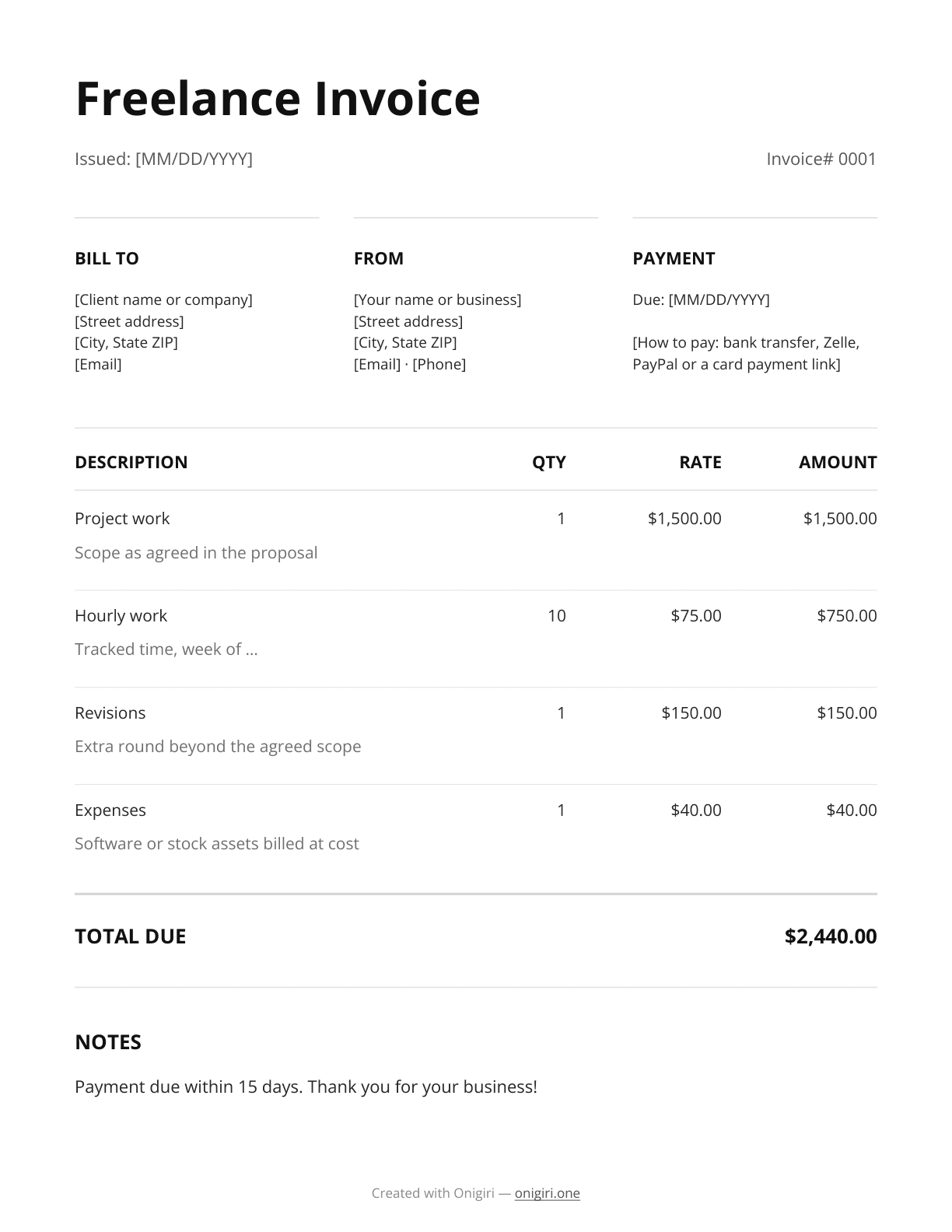Open the onigiri.one link
The width and height of the screenshot is (952, 1232).
[x=547, y=1193]
